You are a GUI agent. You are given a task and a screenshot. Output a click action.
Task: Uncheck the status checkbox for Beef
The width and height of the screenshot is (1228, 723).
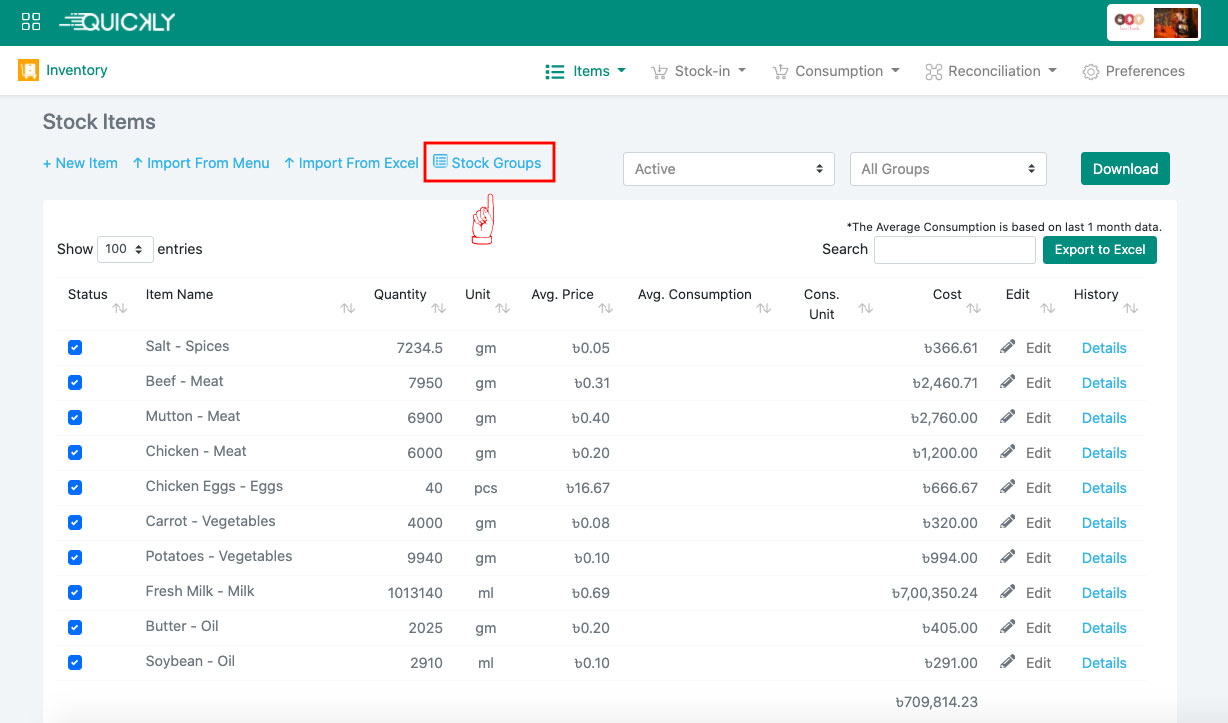point(75,383)
